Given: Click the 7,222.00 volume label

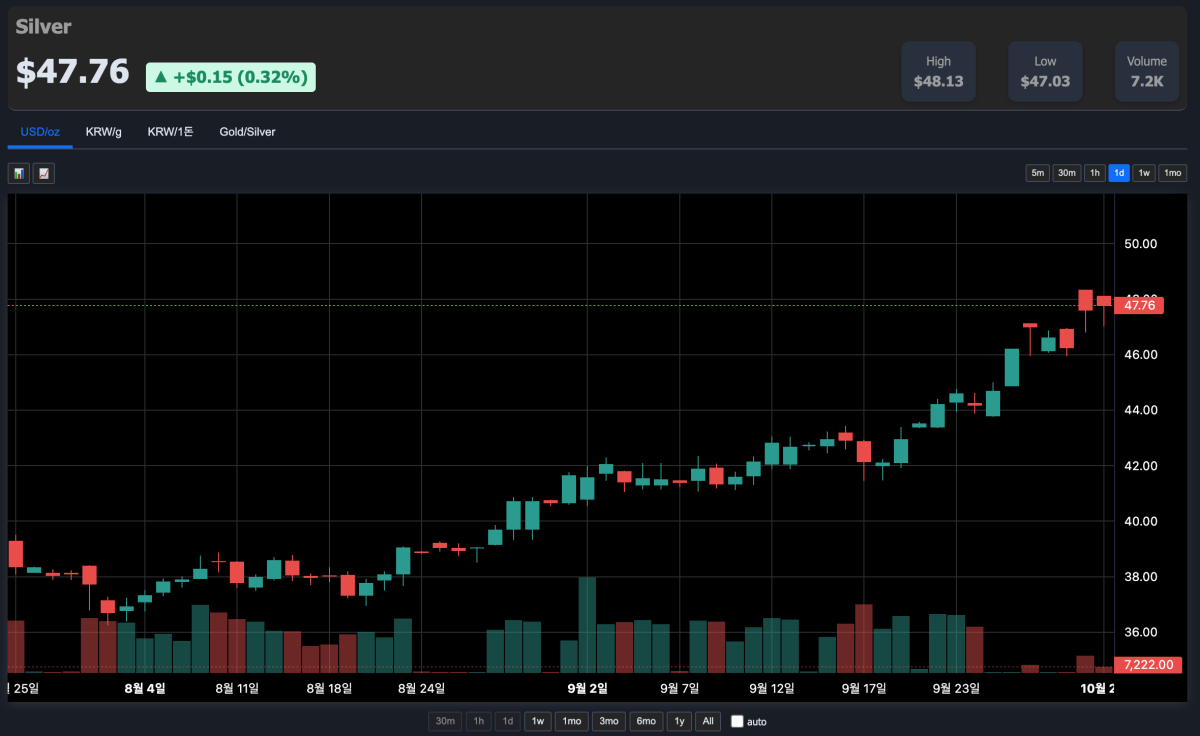Looking at the screenshot, I should [x=1147, y=664].
